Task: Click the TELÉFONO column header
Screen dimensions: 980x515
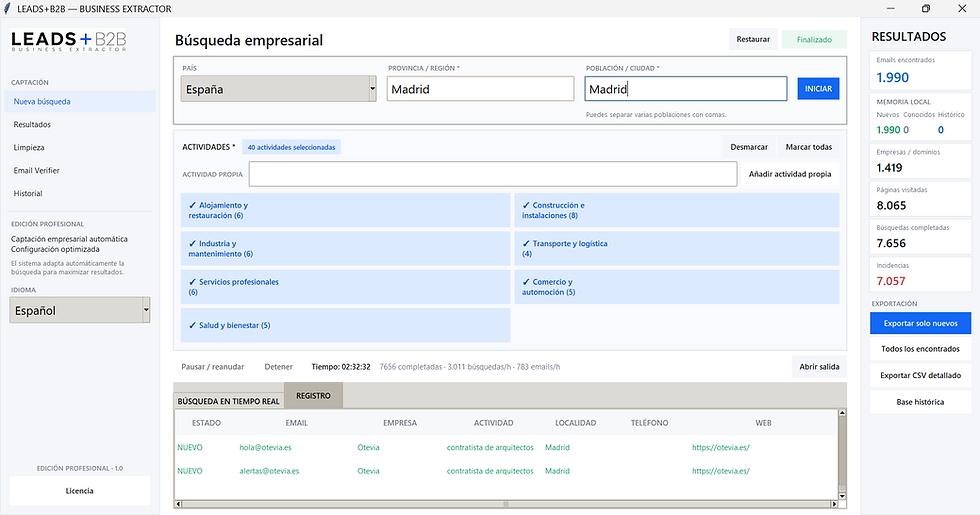Action: [649, 423]
